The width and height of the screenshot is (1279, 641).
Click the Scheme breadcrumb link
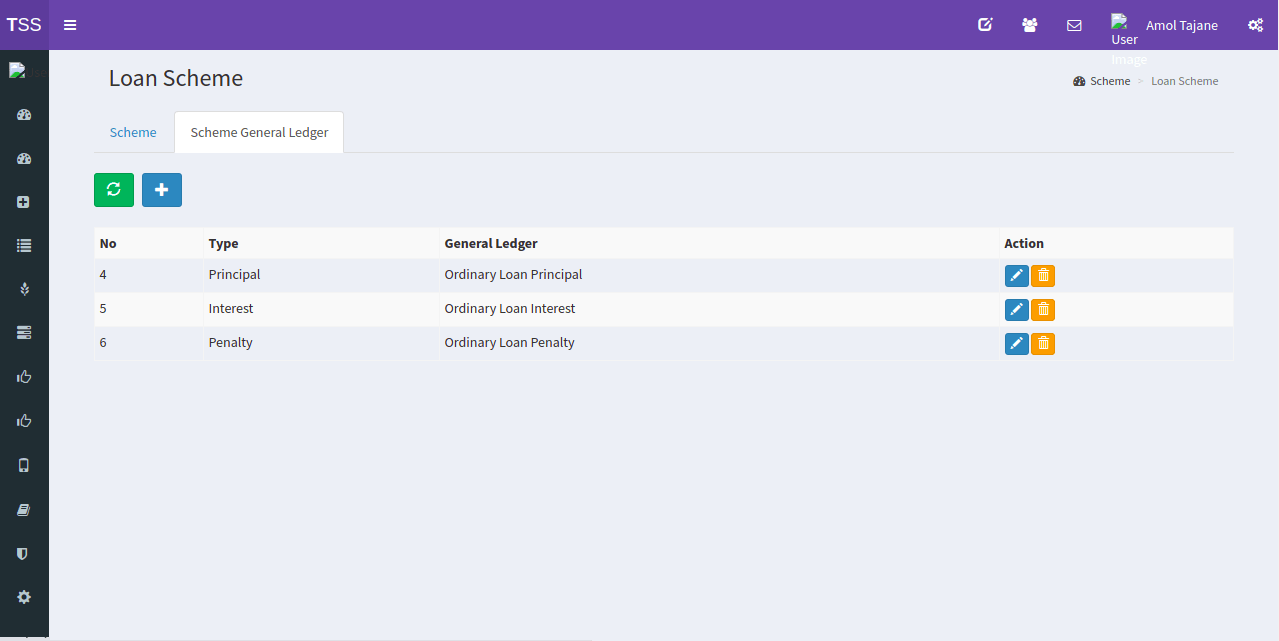(x=1109, y=81)
